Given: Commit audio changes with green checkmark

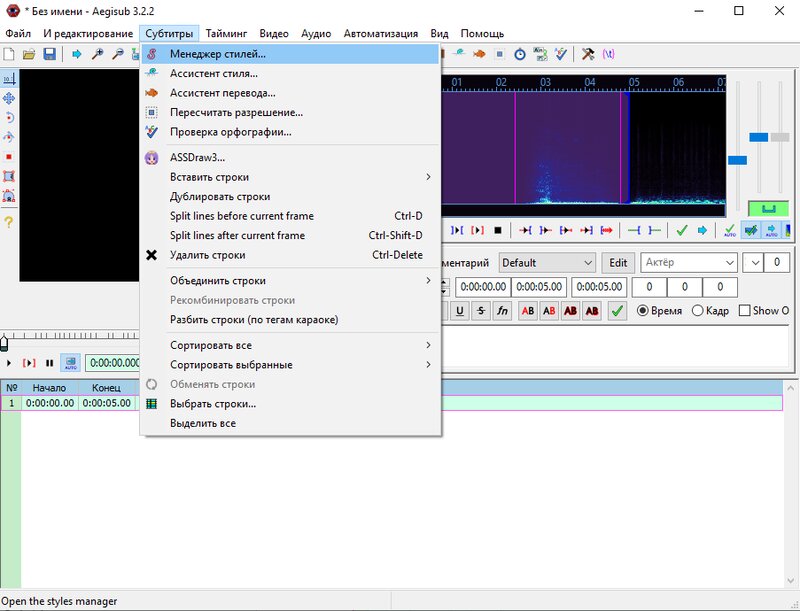Looking at the screenshot, I should (x=682, y=231).
